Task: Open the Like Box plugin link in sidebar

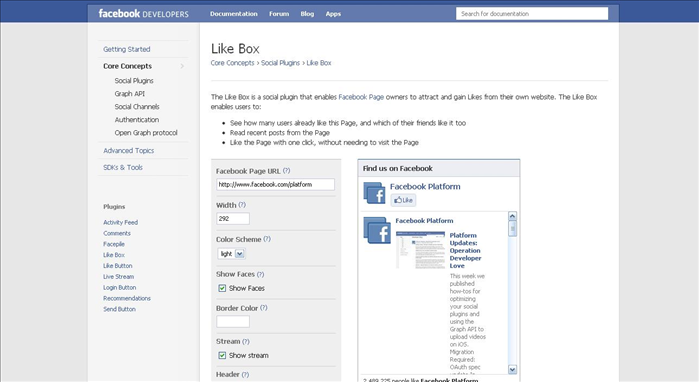Action: (114, 255)
